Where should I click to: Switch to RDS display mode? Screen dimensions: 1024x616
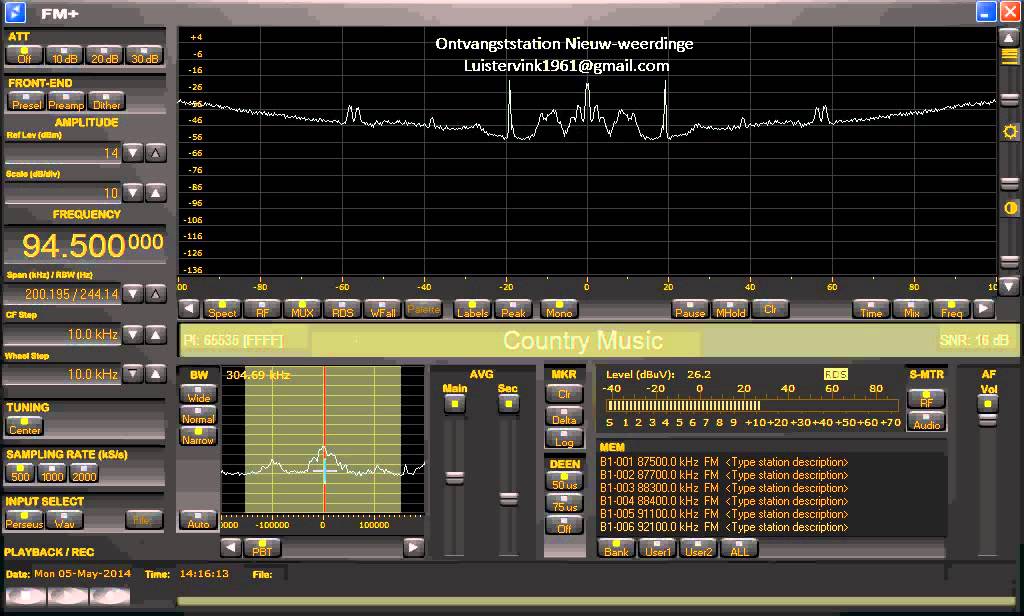coord(342,309)
